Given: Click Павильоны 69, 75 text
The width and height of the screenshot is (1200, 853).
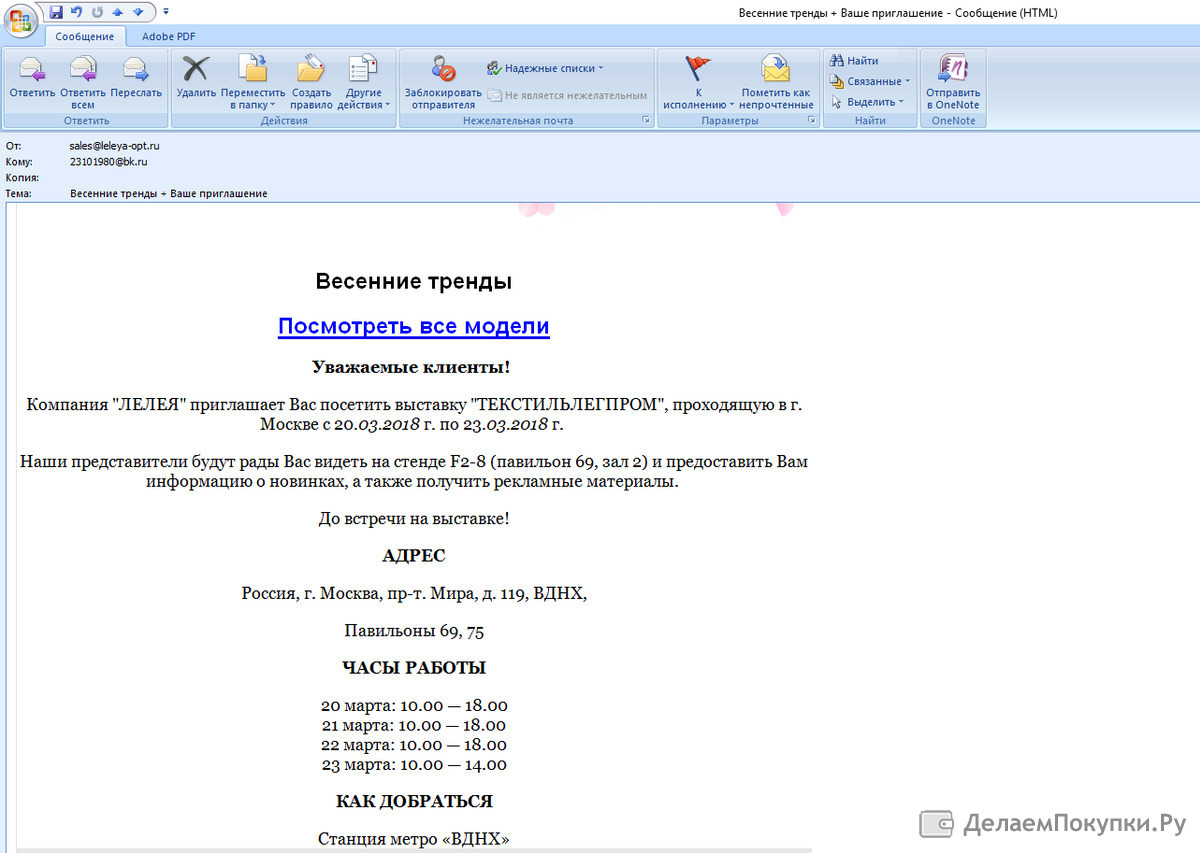Looking at the screenshot, I should coord(414,631).
